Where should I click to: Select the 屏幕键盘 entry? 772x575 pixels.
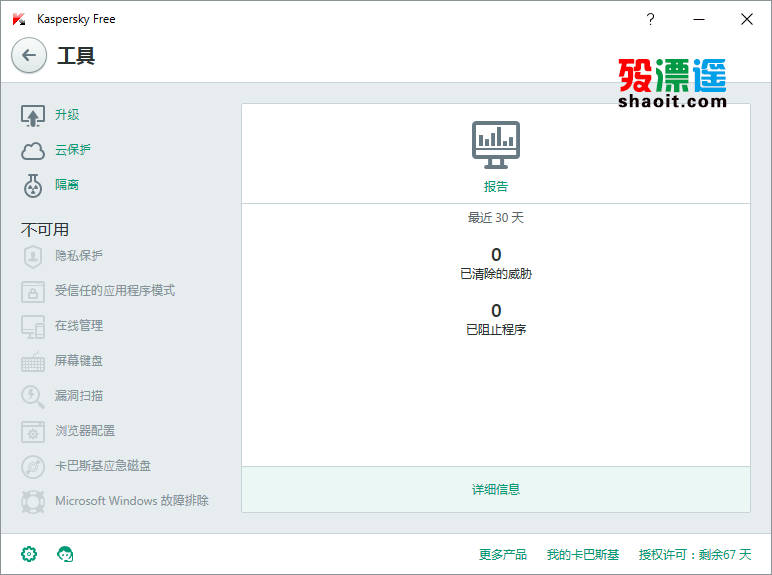[79, 361]
